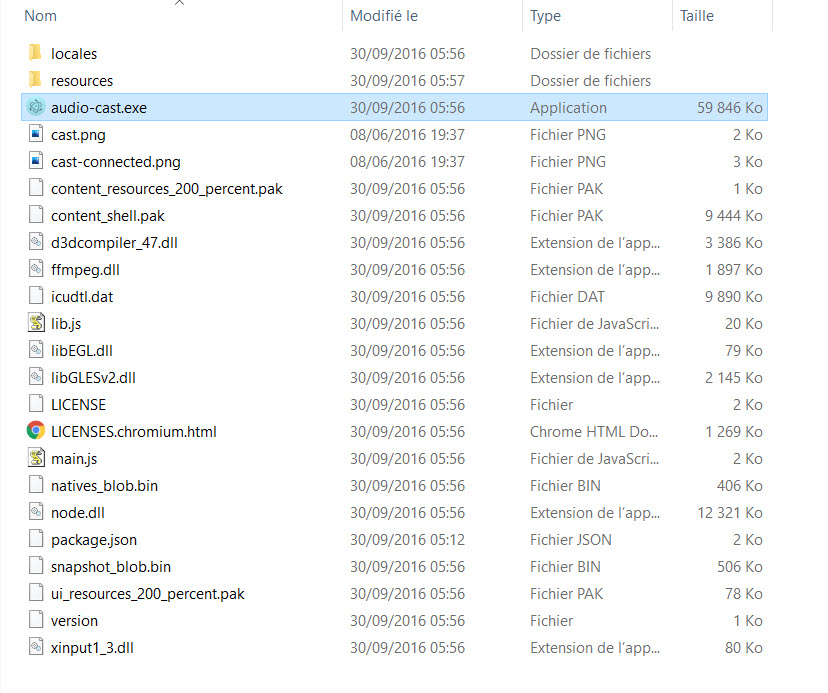Click the Fichier DAT type cell

coord(567,297)
